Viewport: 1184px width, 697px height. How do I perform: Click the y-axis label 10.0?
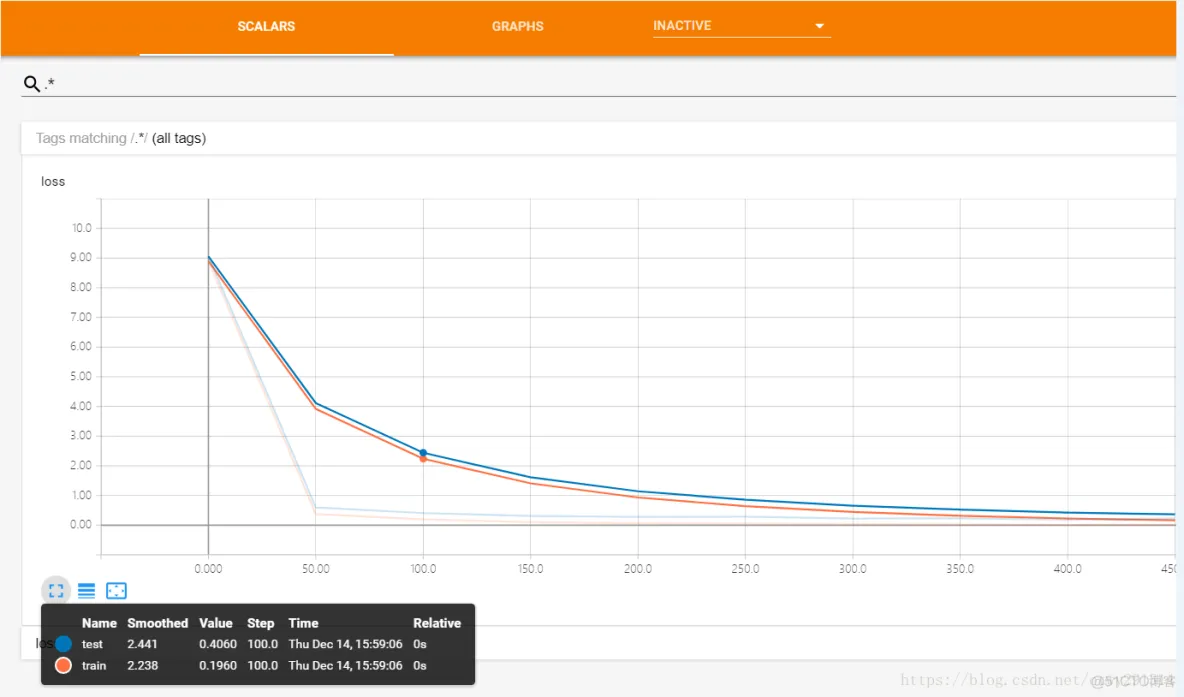click(x=82, y=228)
